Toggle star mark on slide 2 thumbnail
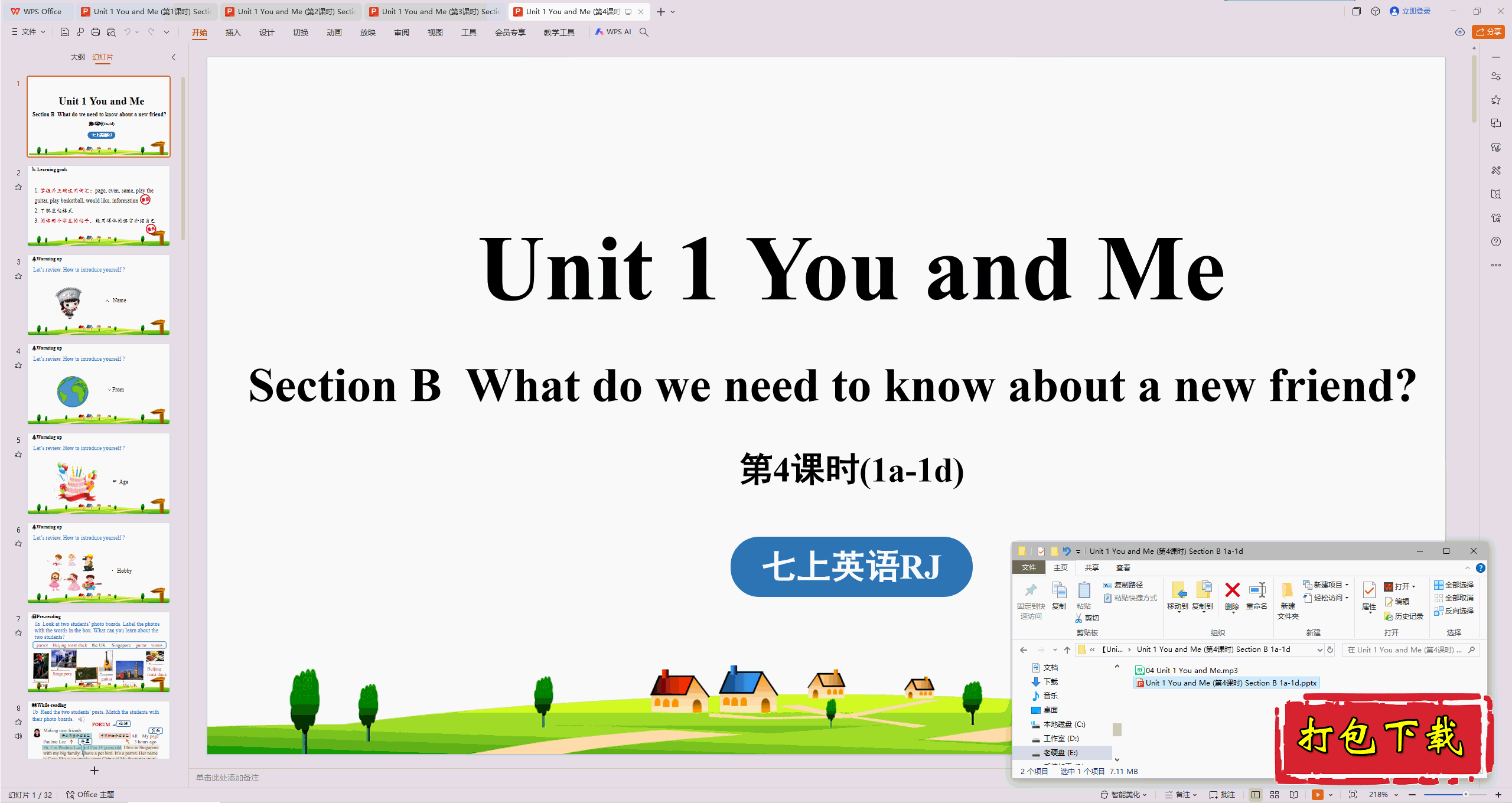 click(18, 187)
